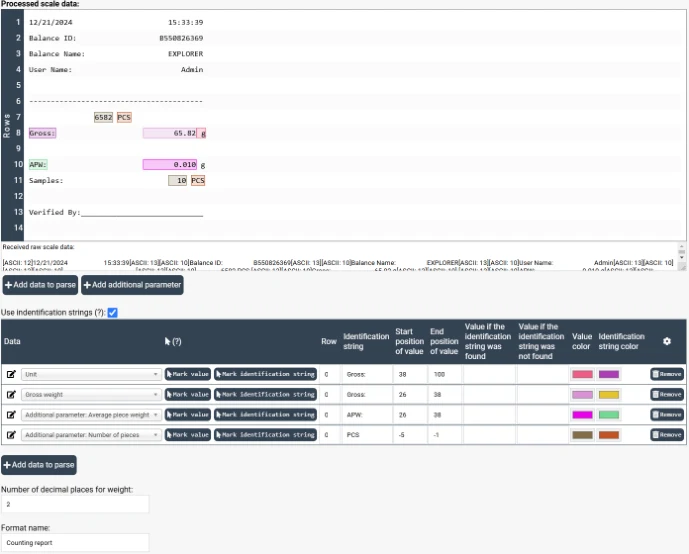Click EXPLORER balance name text
Image resolution: width=689 pixels, height=554 pixels.
click(x=185, y=54)
